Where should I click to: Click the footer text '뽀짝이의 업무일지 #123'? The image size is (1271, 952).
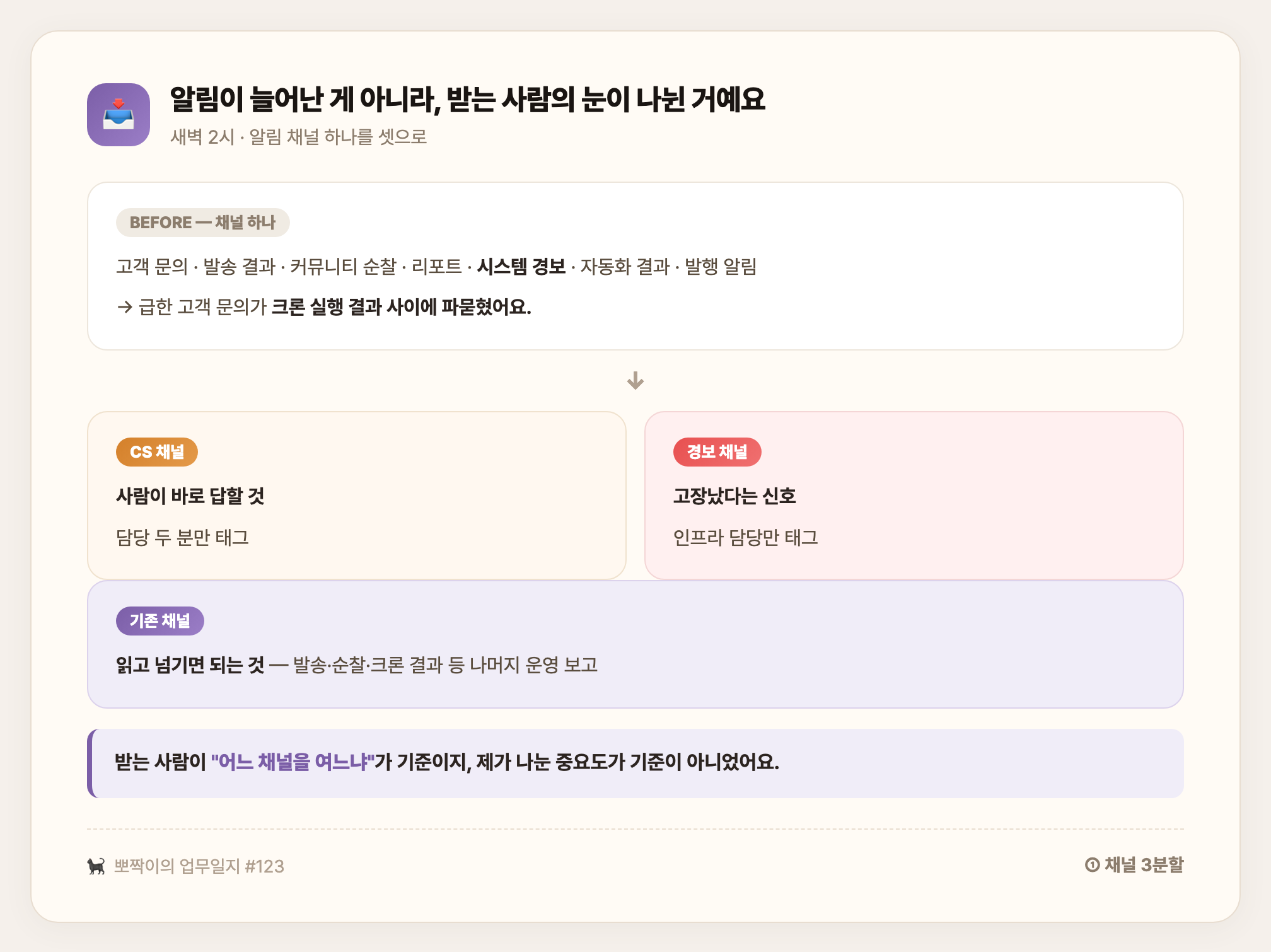tap(199, 866)
